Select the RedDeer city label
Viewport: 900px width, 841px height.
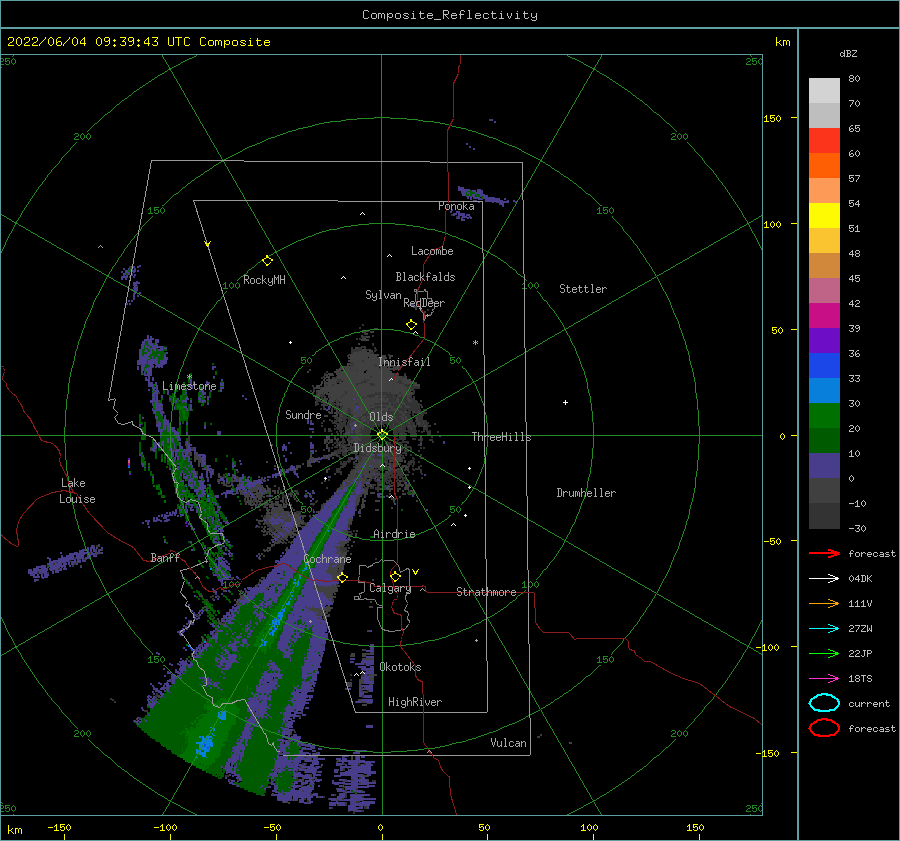[424, 303]
